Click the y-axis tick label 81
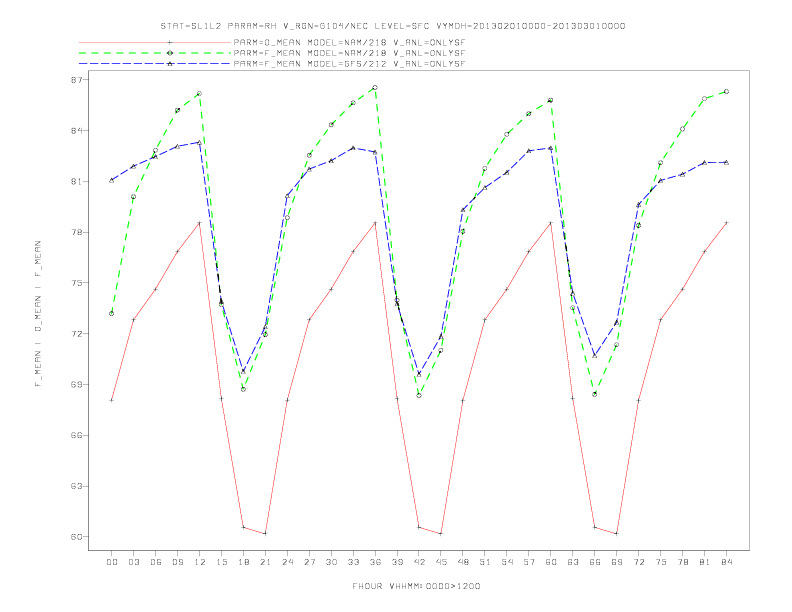The image size is (792, 612). [x=76, y=181]
